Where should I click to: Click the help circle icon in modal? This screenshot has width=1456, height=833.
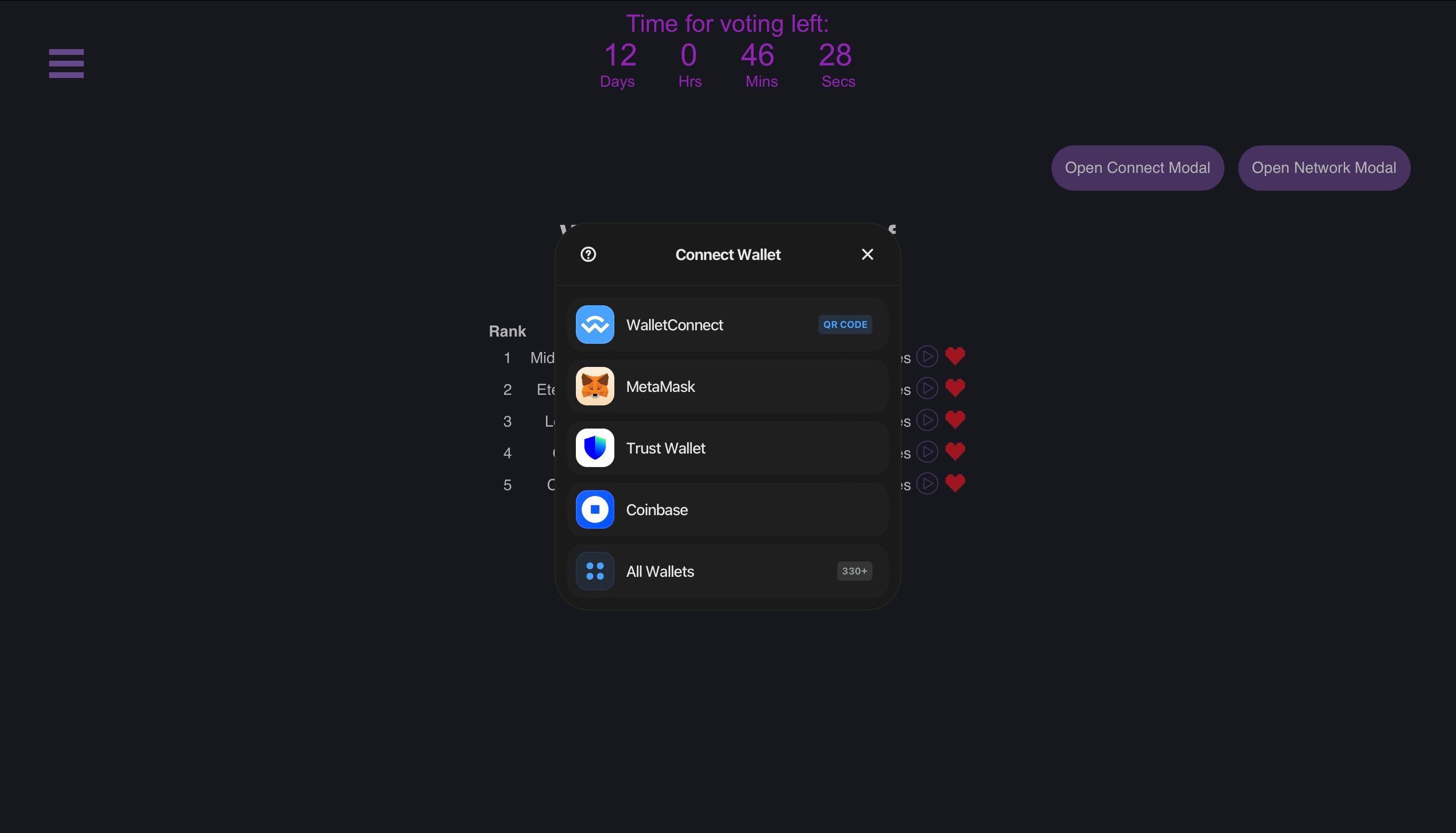588,254
